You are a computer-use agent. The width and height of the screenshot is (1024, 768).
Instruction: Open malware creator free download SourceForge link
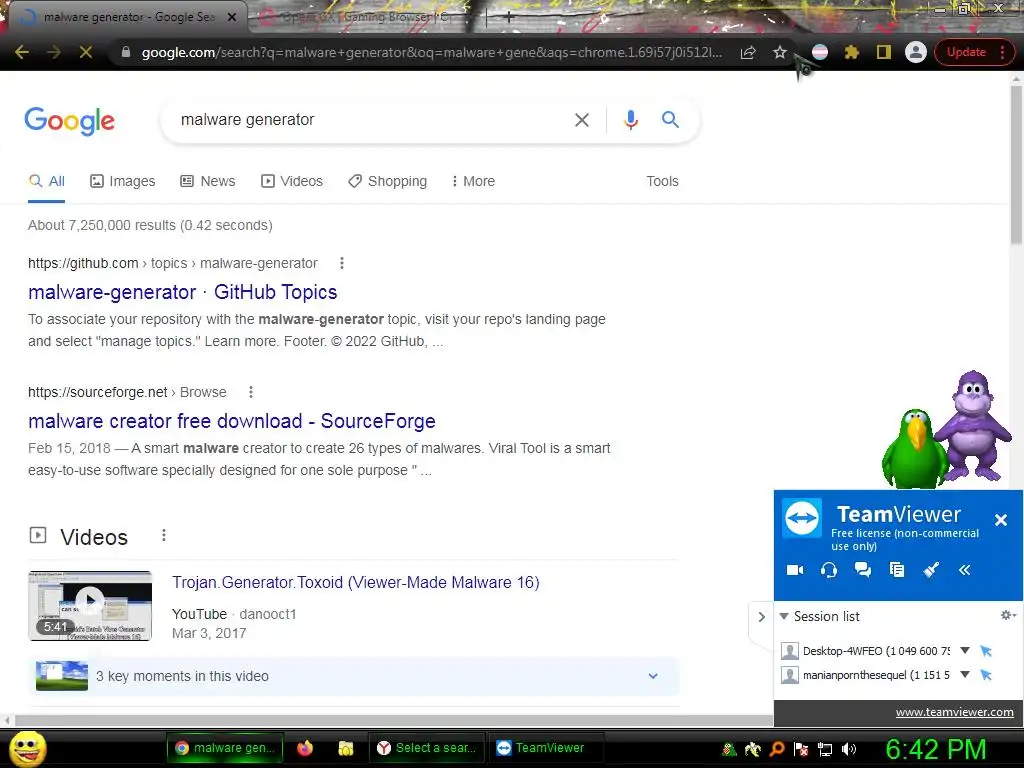click(232, 421)
